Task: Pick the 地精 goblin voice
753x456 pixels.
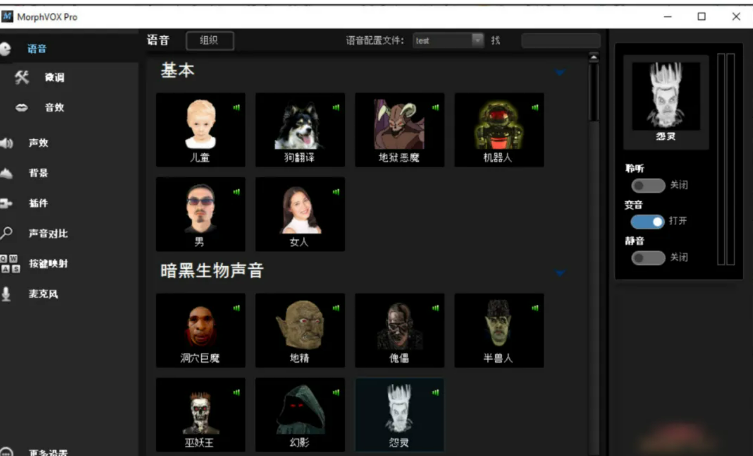Action: [300, 331]
